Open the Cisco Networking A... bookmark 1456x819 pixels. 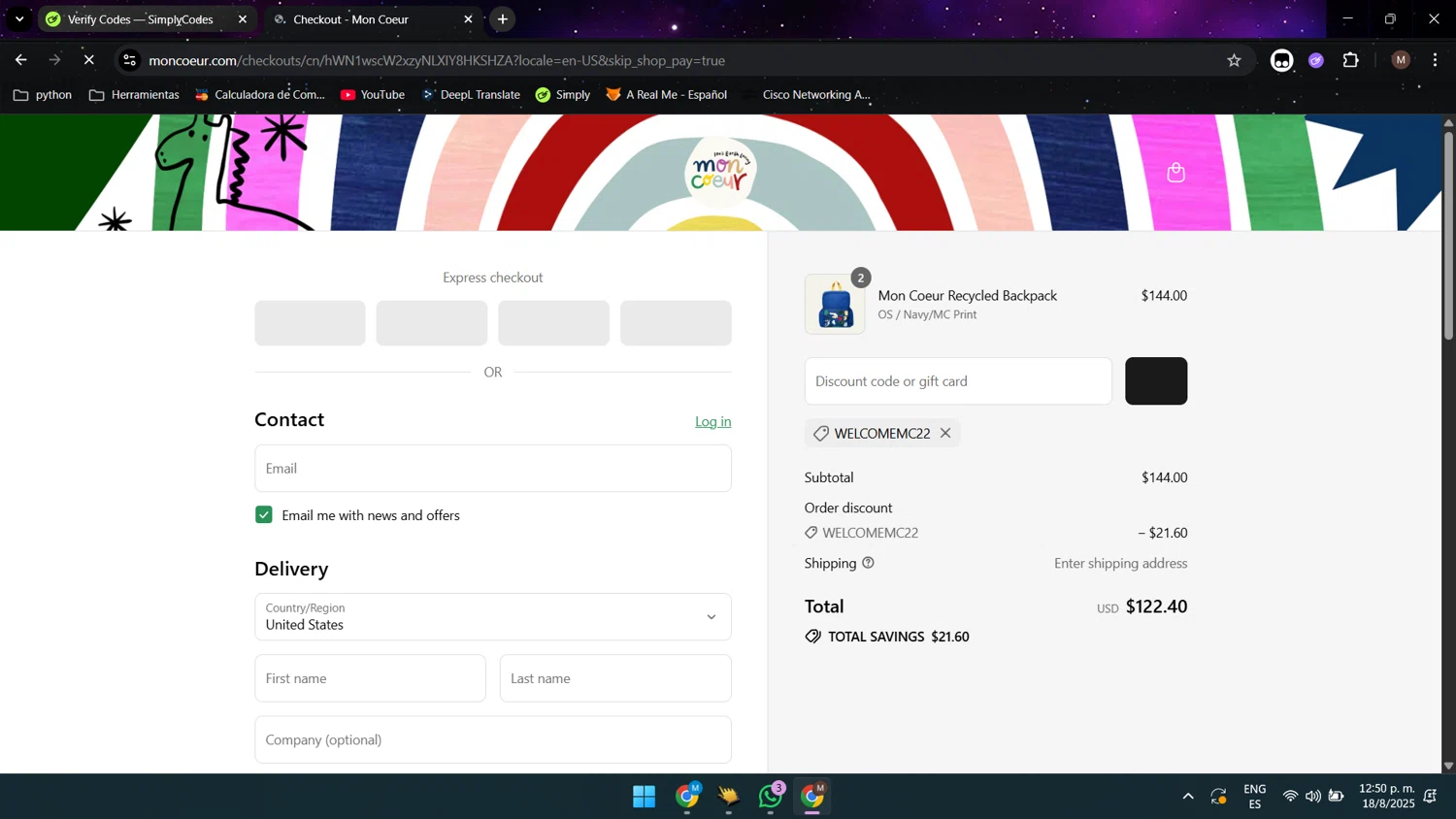pyautogui.click(x=808, y=94)
